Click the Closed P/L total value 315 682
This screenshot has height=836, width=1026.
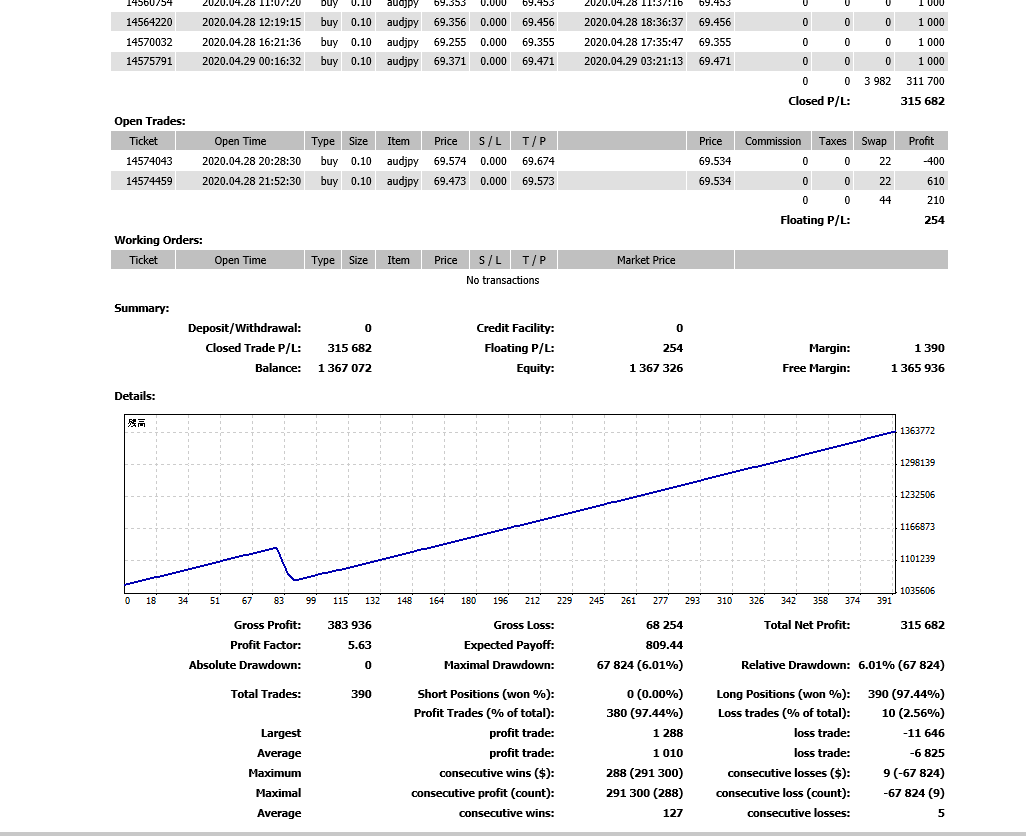(922, 101)
